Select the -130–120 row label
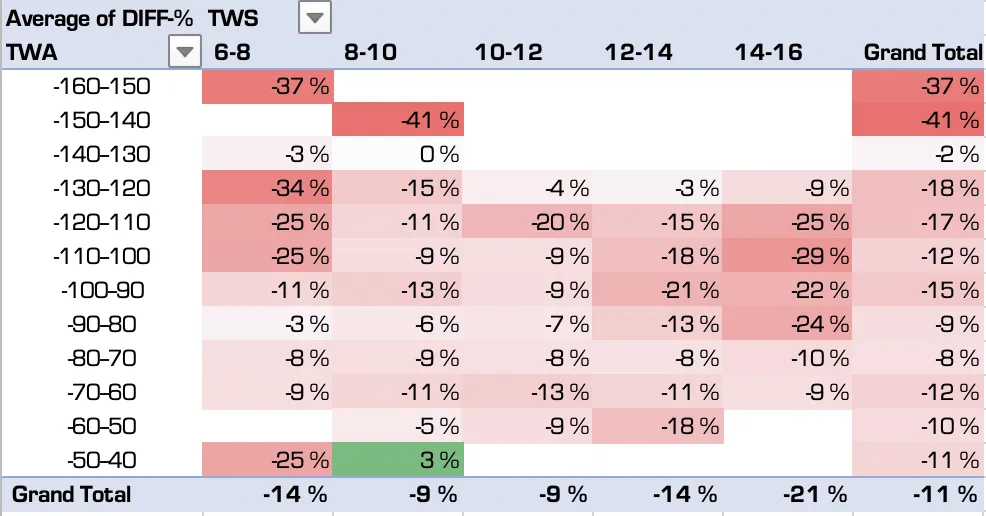 [102, 189]
